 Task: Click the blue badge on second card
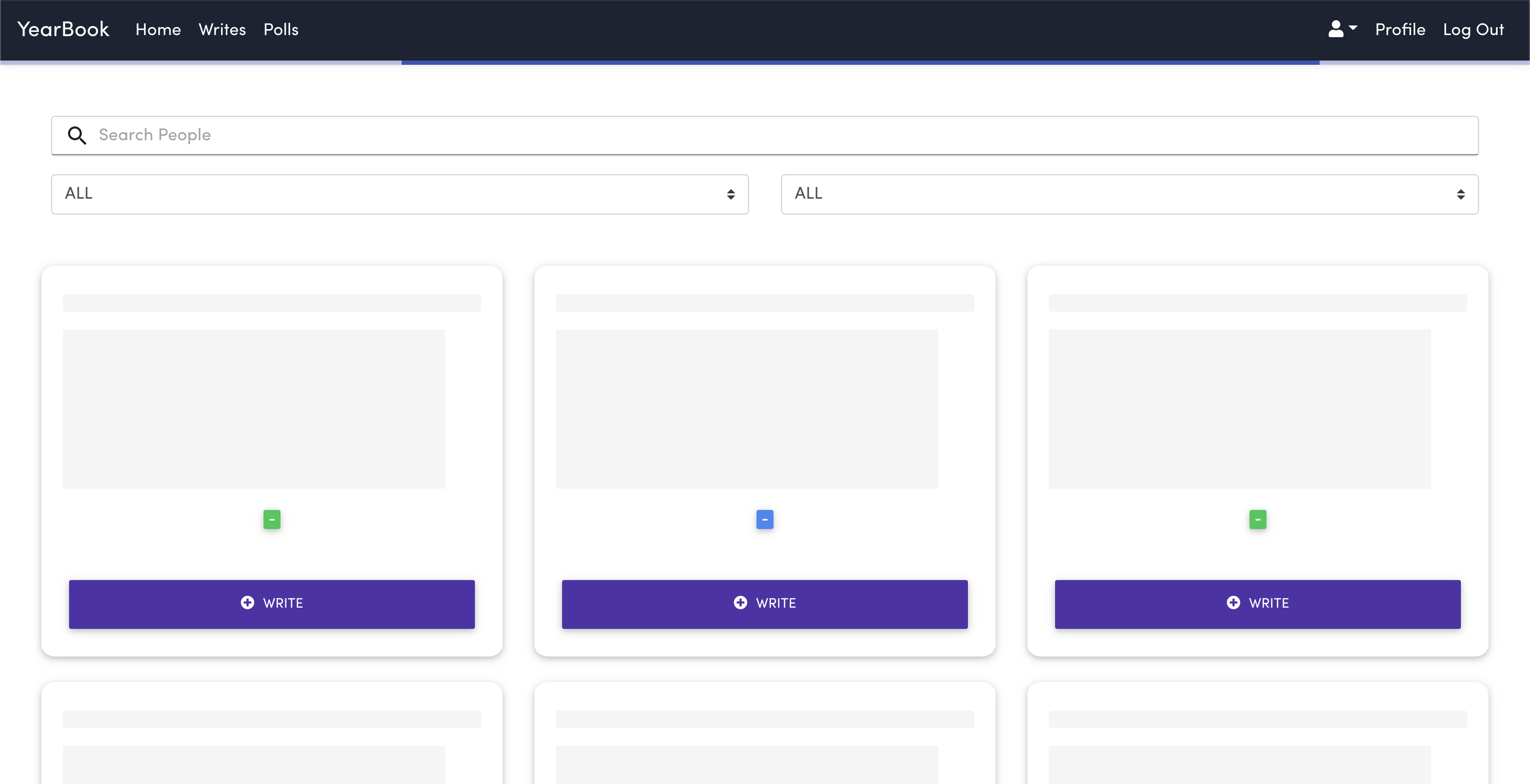pyautogui.click(x=764, y=519)
